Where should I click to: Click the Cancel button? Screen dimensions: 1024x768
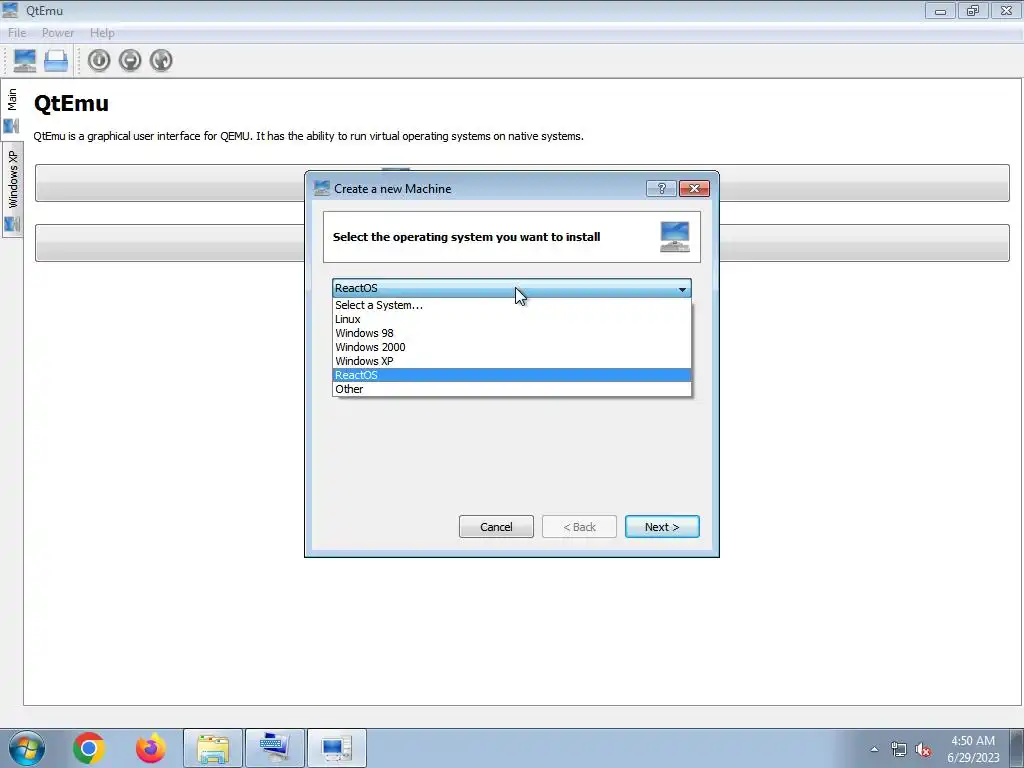(x=496, y=527)
